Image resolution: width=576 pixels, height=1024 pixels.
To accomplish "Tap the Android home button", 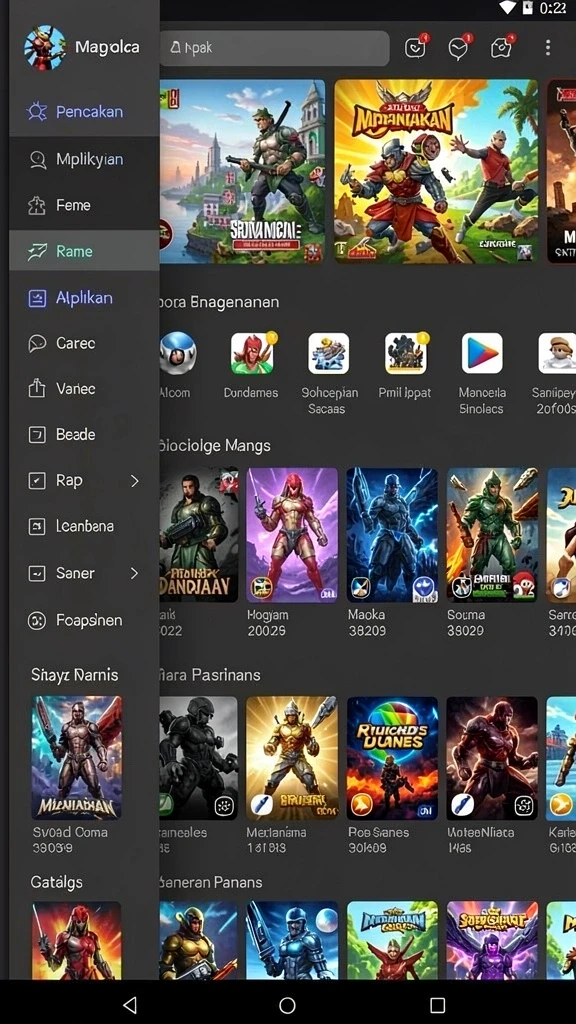I will click(287, 1004).
